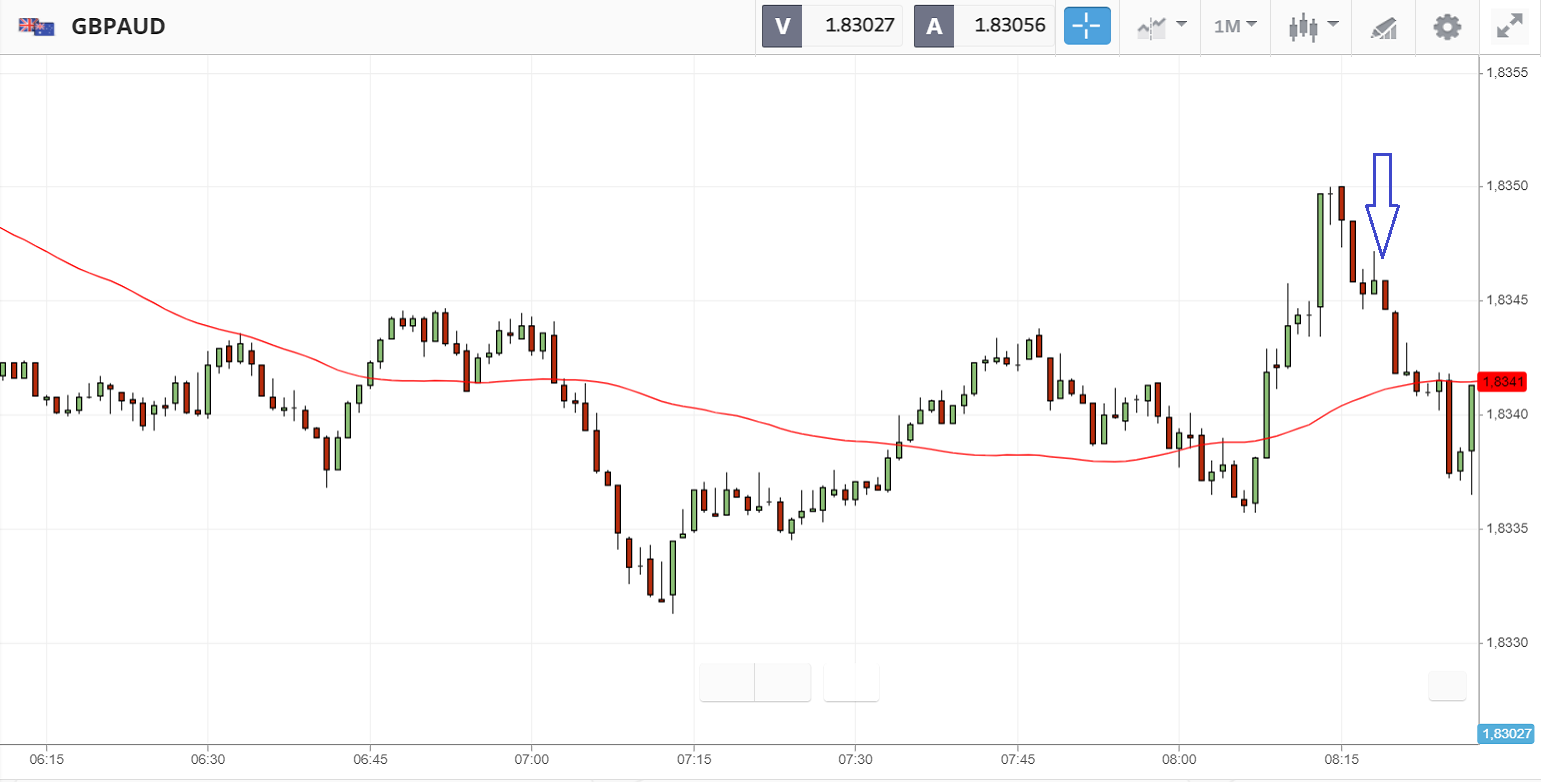Expand the chart to fullscreen
1541x782 pixels.
coord(1508,27)
